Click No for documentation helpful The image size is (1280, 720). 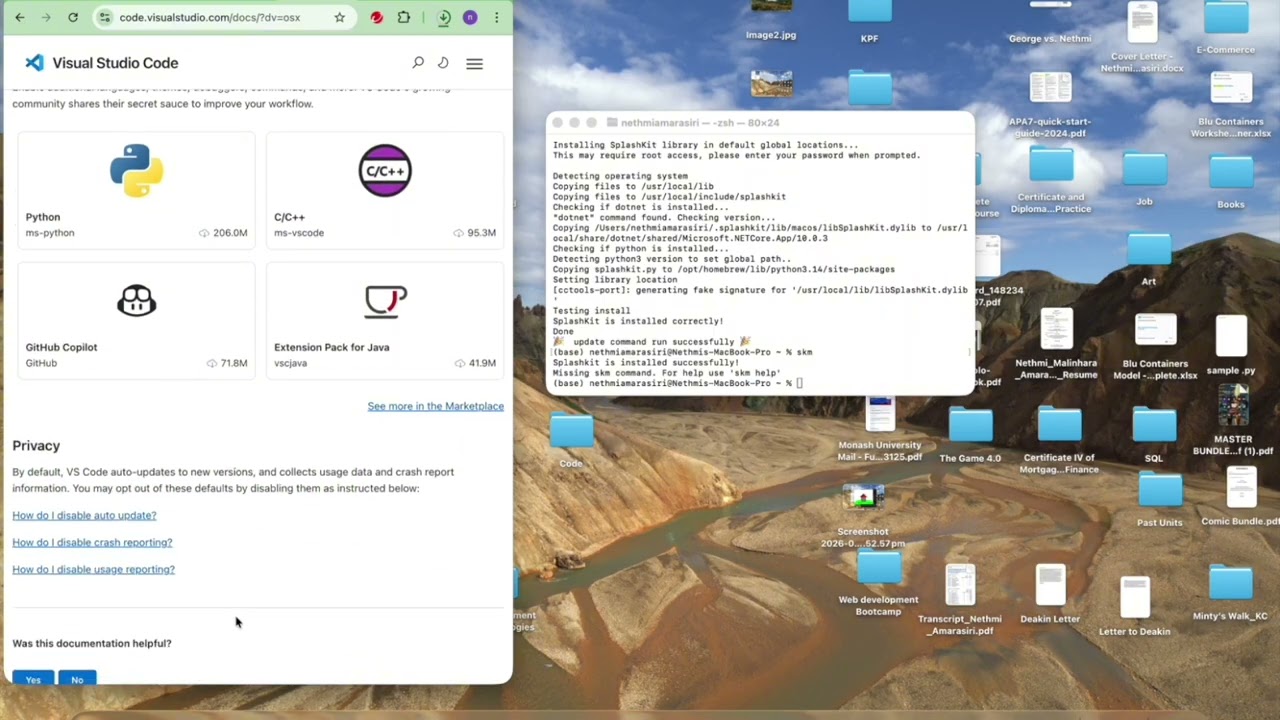point(77,679)
